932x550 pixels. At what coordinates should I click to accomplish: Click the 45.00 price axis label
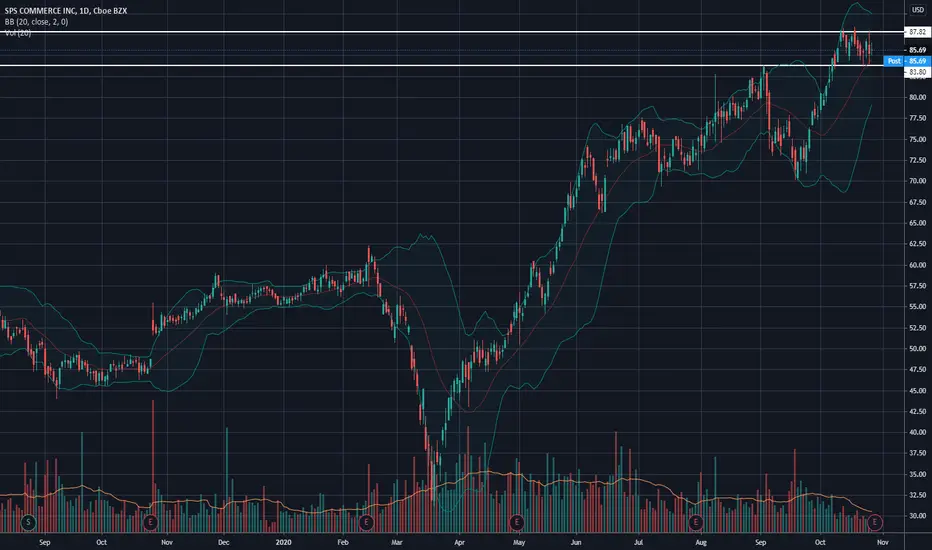pos(918,391)
